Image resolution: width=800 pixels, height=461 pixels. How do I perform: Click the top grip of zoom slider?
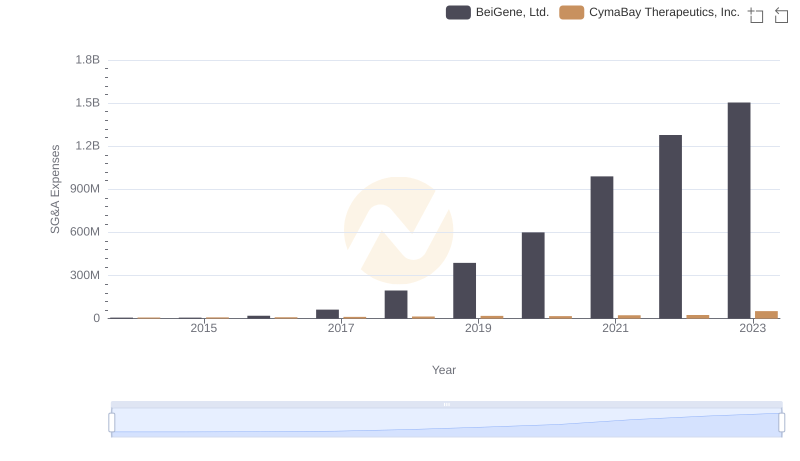point(446,404)
